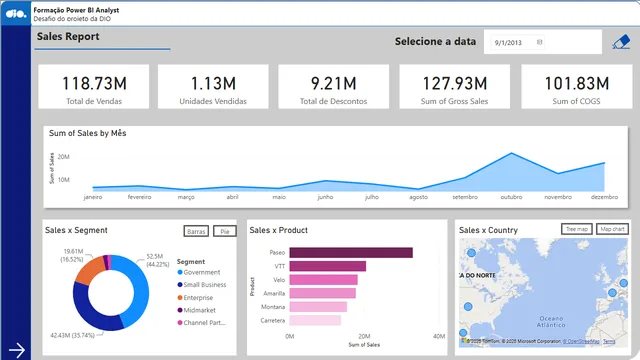The image size is (640, 360).
Task: Switch Sales x Segment to Pie view
Action: tap(224, 231)
